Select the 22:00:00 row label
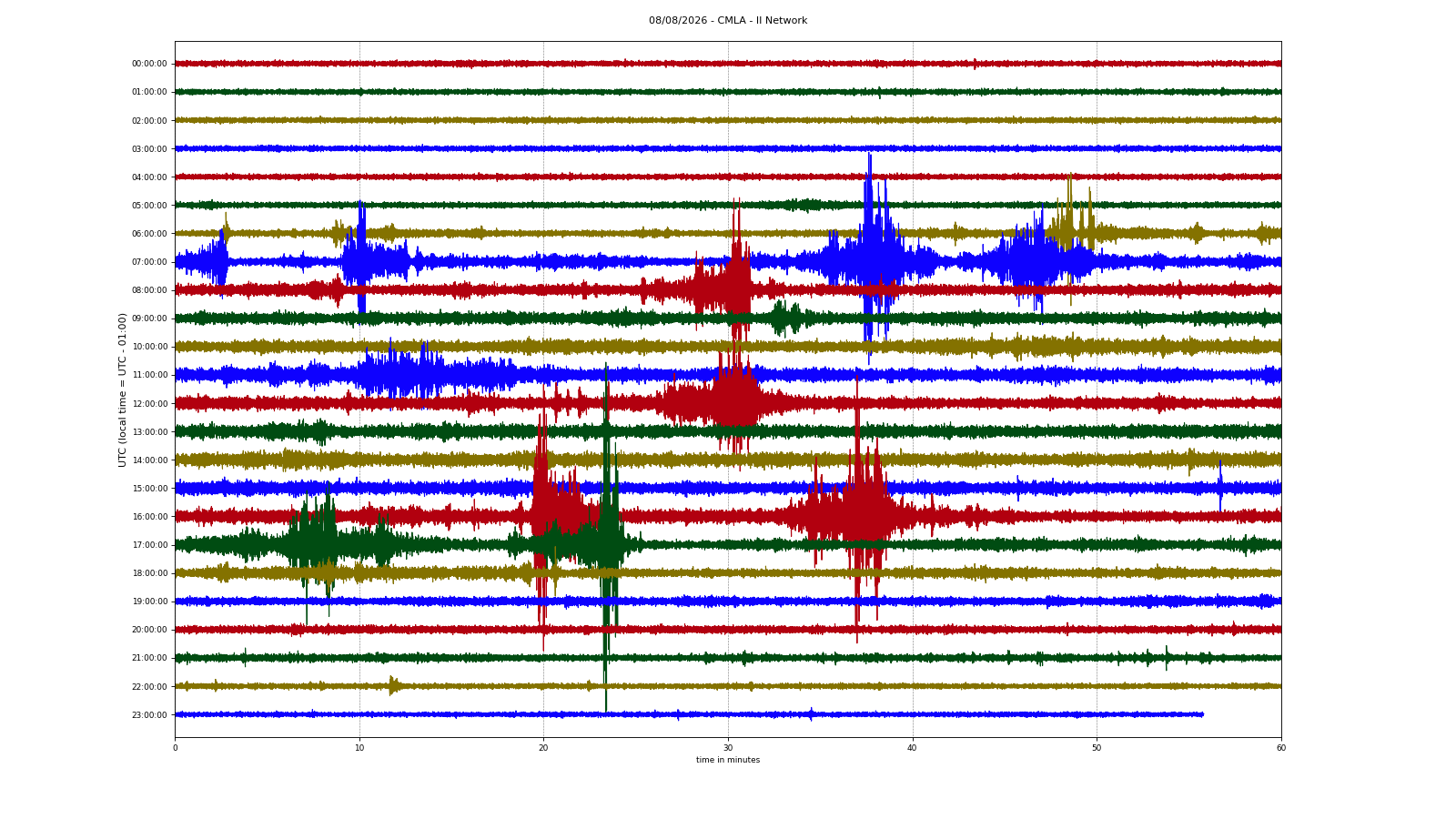This screenshot has height=819, width=1456. point(149,686)
